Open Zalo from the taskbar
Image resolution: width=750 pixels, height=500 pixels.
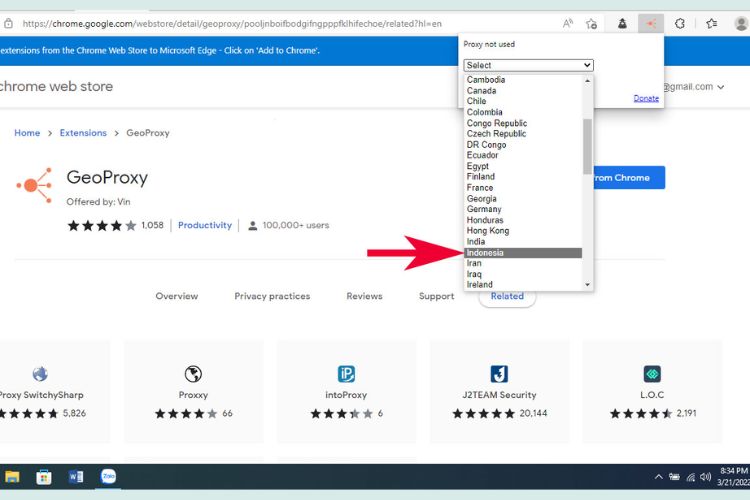[108, 476]
